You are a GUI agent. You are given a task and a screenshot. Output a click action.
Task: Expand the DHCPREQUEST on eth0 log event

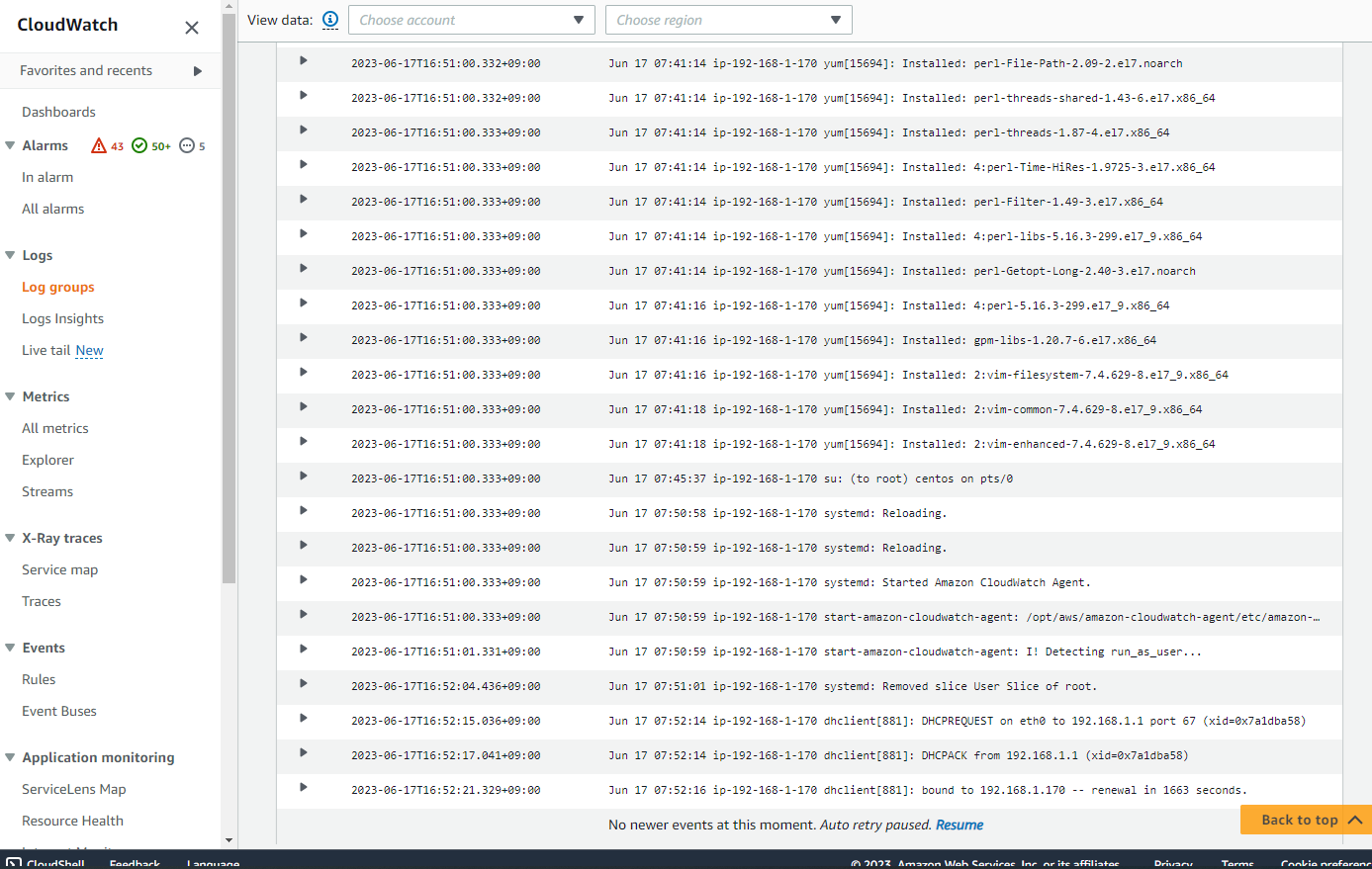(x=304, y=719)
